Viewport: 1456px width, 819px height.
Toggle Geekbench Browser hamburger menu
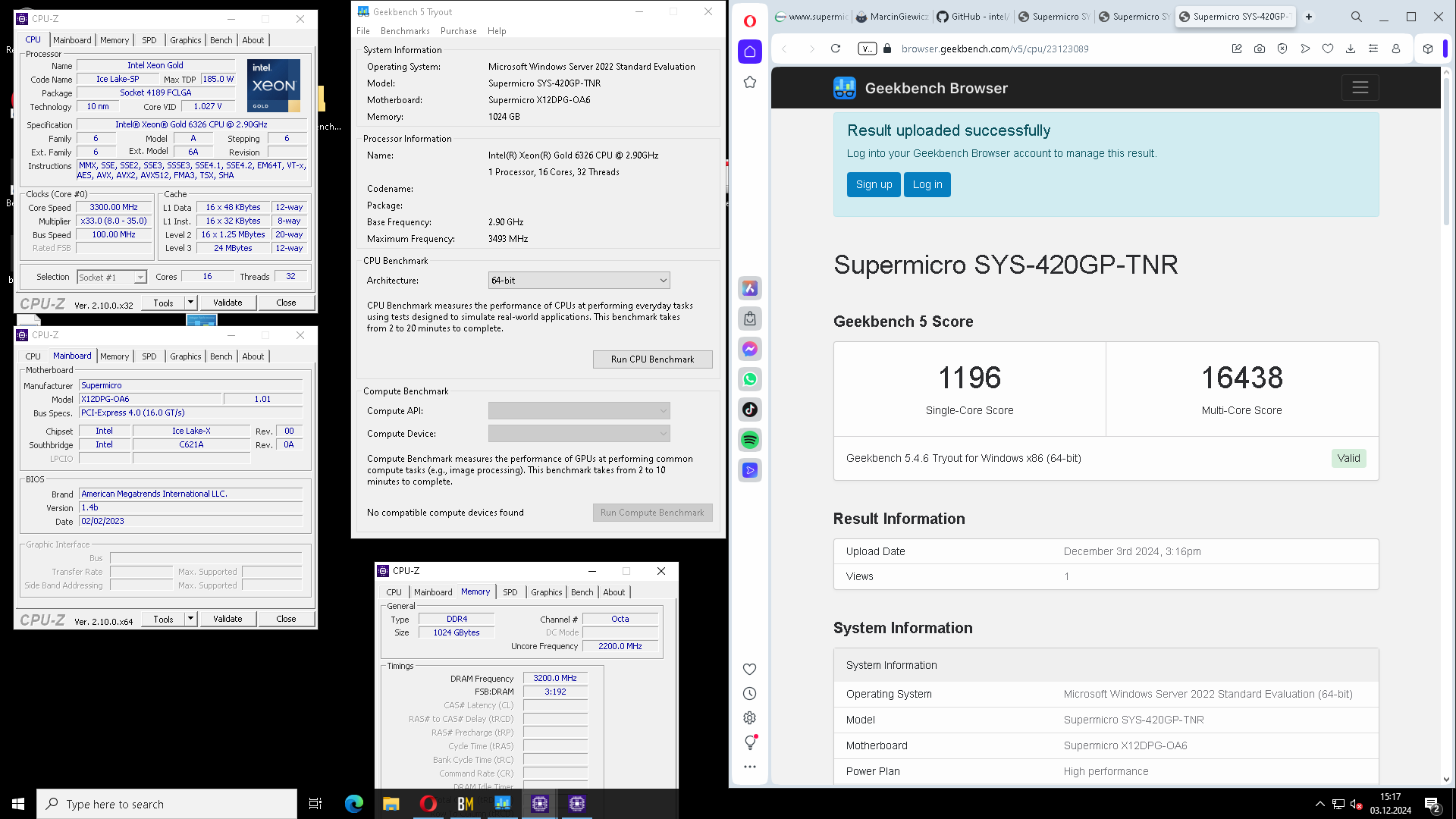pyautogui.click(x=1360, y=88)
